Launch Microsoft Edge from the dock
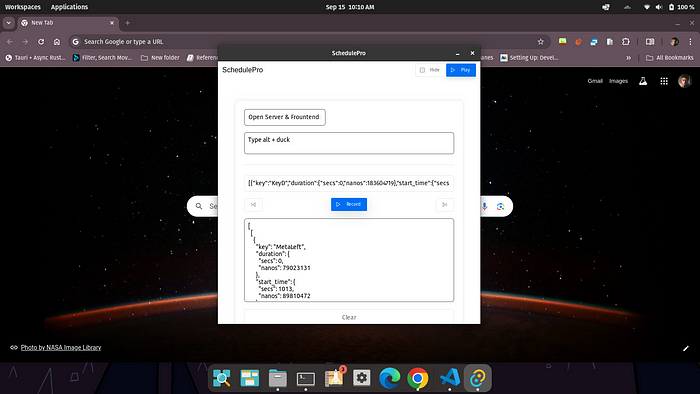 click(x=389, y=378)
